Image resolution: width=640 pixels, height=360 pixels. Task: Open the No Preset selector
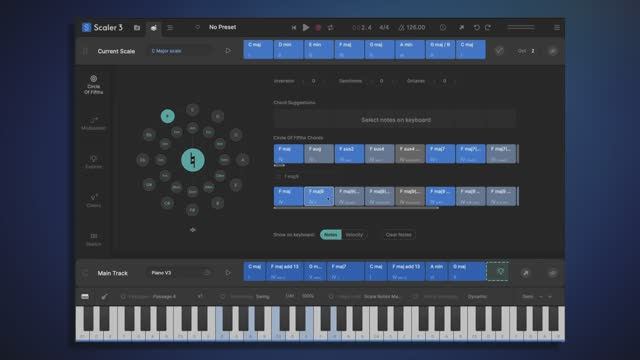tap(222, 27)
